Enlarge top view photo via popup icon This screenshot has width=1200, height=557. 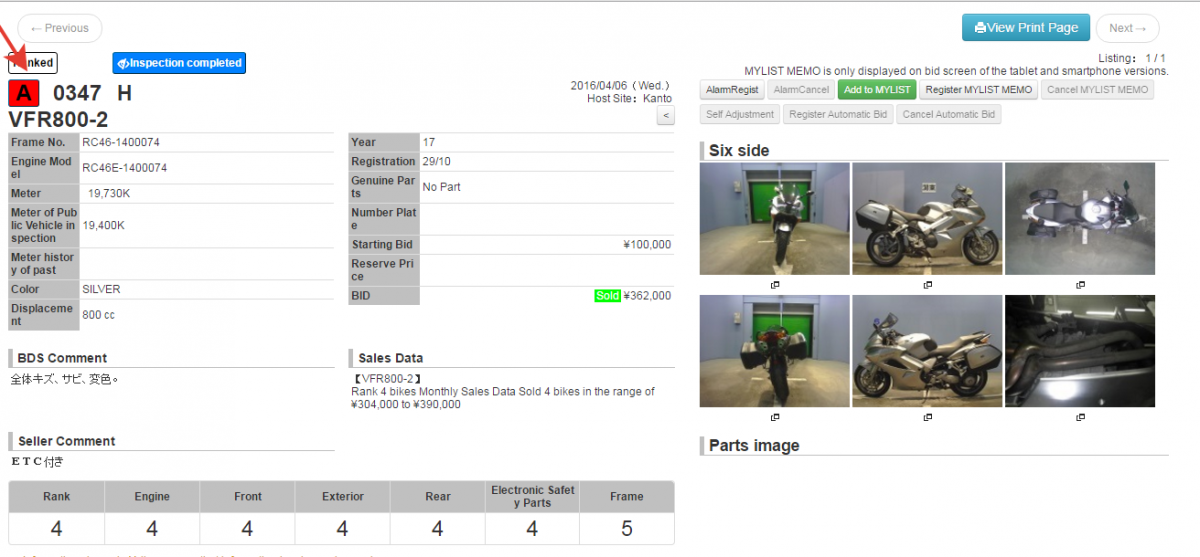tap(1080, 285)
